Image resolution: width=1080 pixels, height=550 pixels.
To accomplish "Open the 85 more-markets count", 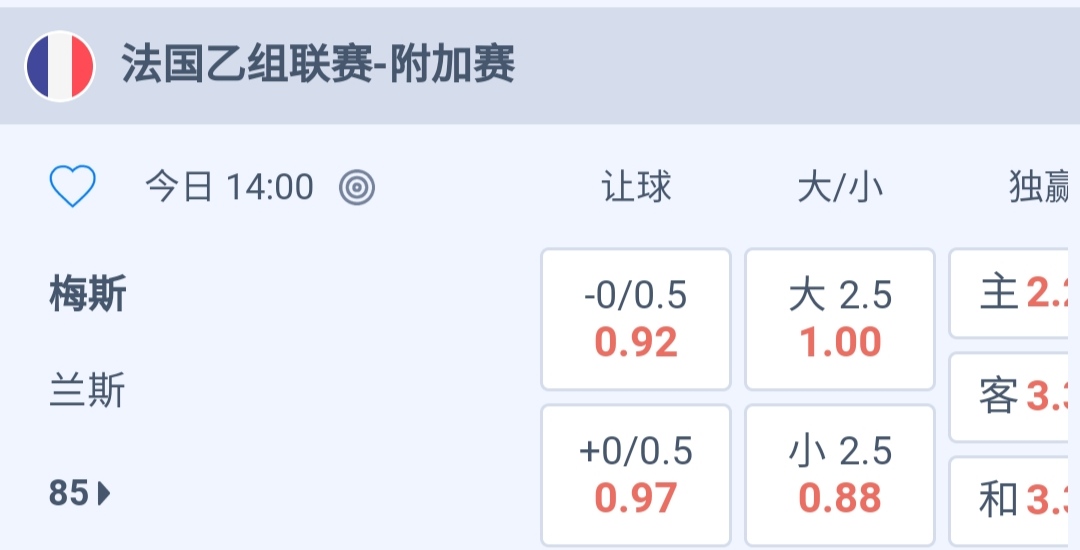I will [69, 493].
